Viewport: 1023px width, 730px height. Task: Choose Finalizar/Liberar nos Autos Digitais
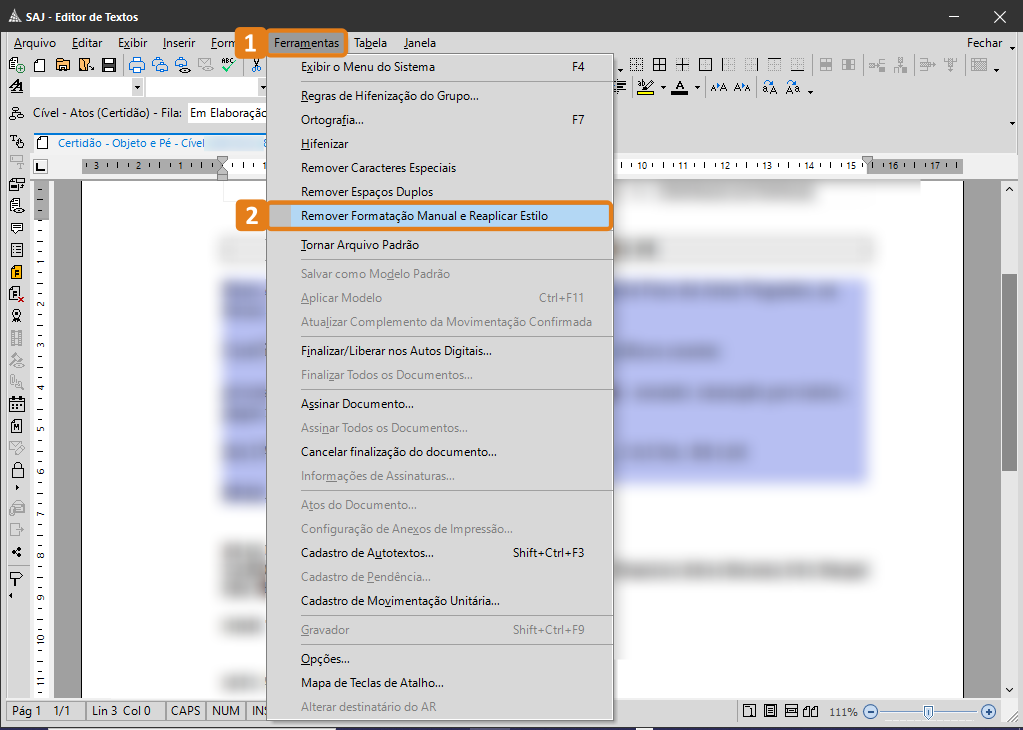pyautogui.click(x=440, y=351)
